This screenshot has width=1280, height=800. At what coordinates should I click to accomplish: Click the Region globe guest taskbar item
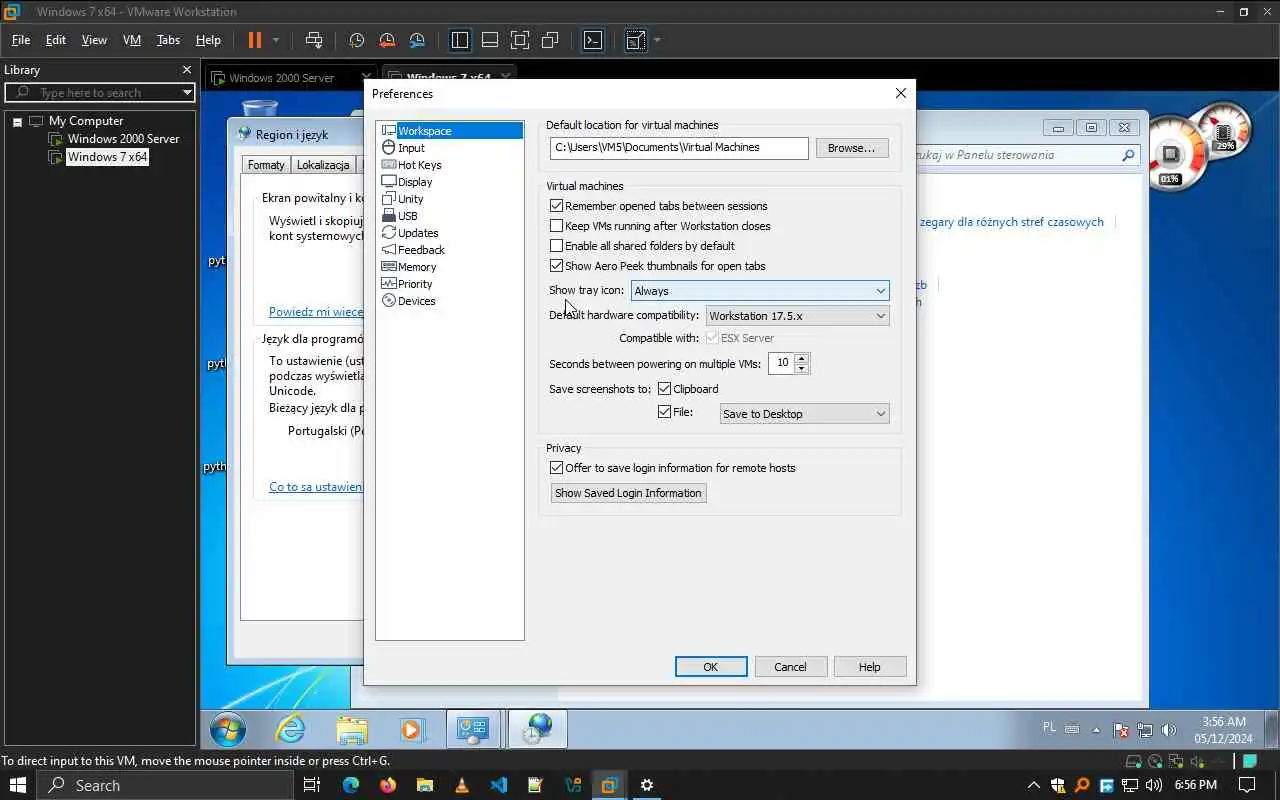(x=538, y=730)
